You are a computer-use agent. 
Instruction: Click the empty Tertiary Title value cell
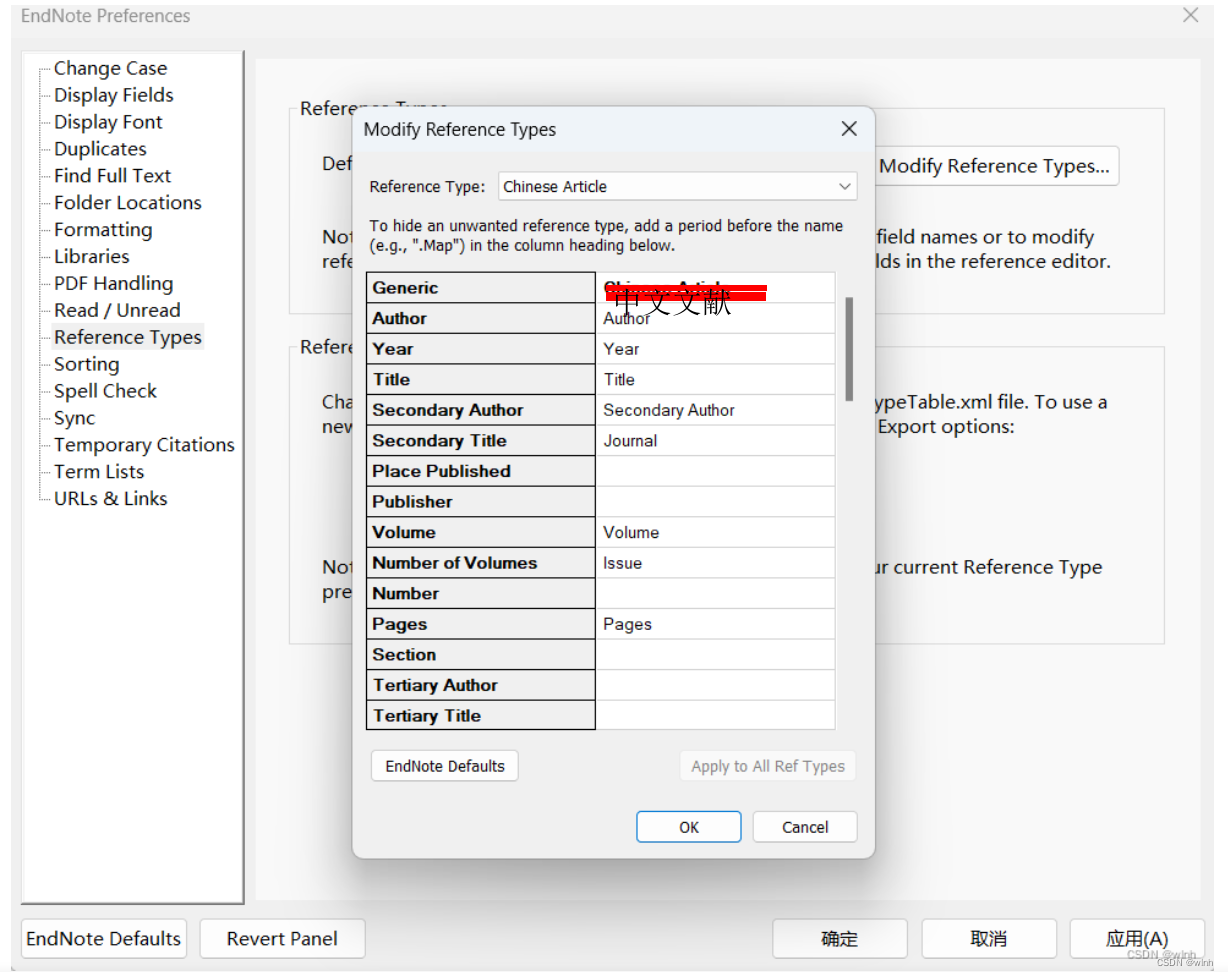(716, 715)
